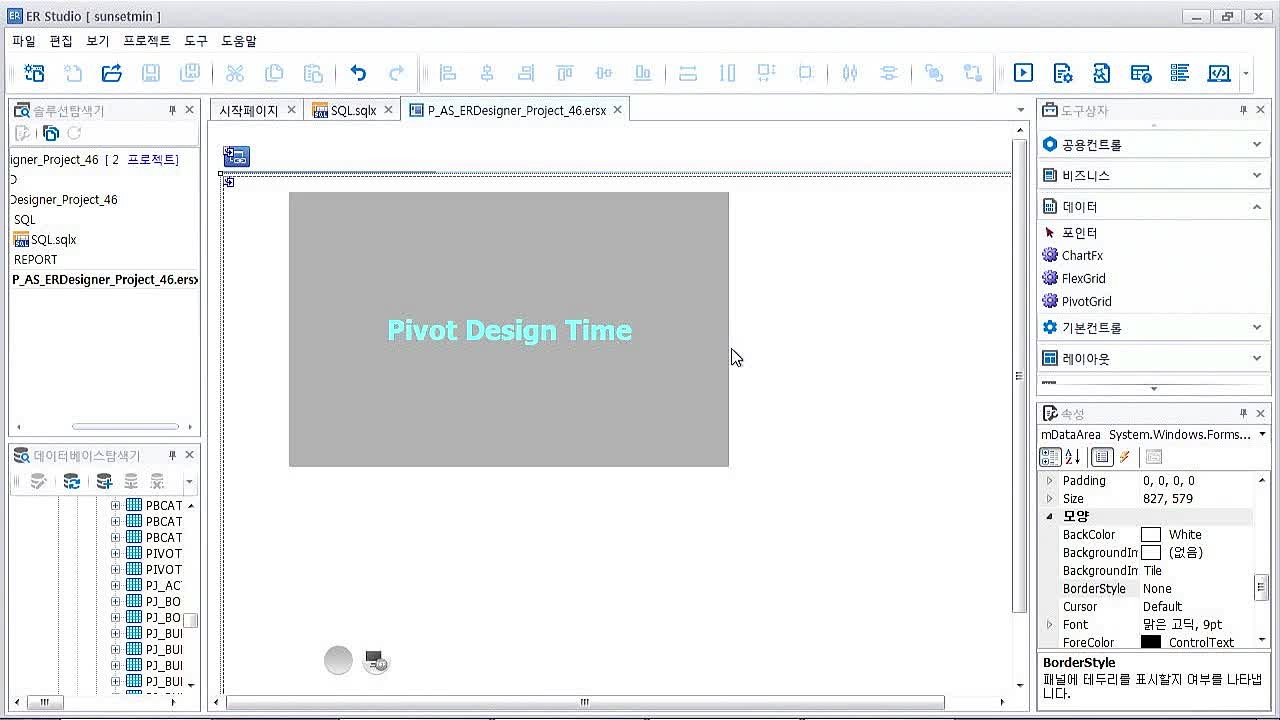Click the save (floppy disk) toolbar icon
The image size is (1280, 720).
150,73
